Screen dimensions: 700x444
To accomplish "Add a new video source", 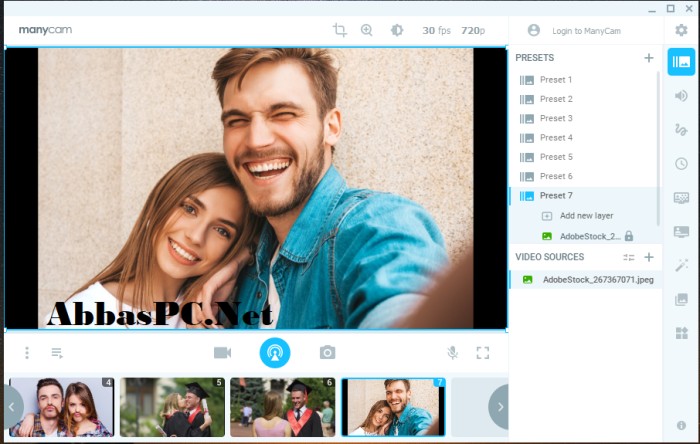I will point(649,257).
